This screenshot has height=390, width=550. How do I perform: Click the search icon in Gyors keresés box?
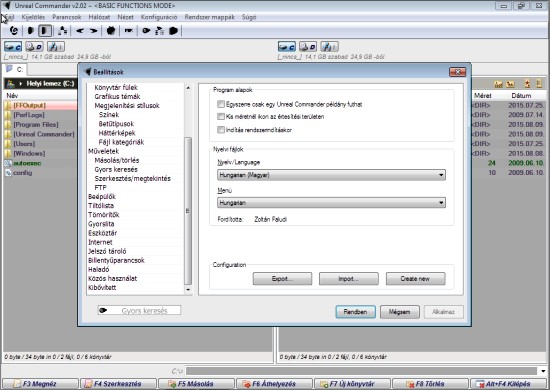[103, 310]
